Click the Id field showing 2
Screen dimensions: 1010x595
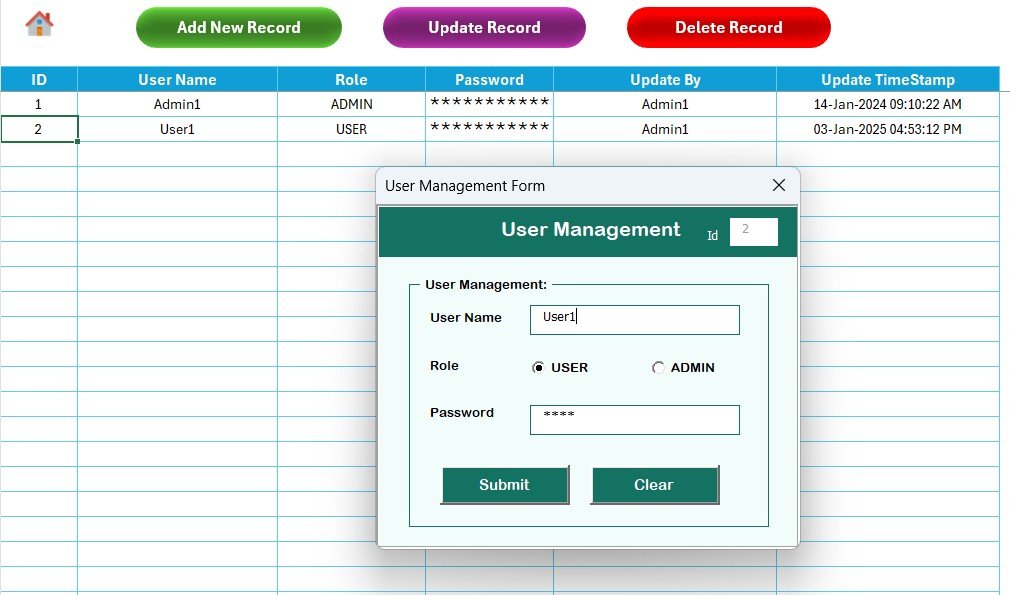[x=753, y=231]
